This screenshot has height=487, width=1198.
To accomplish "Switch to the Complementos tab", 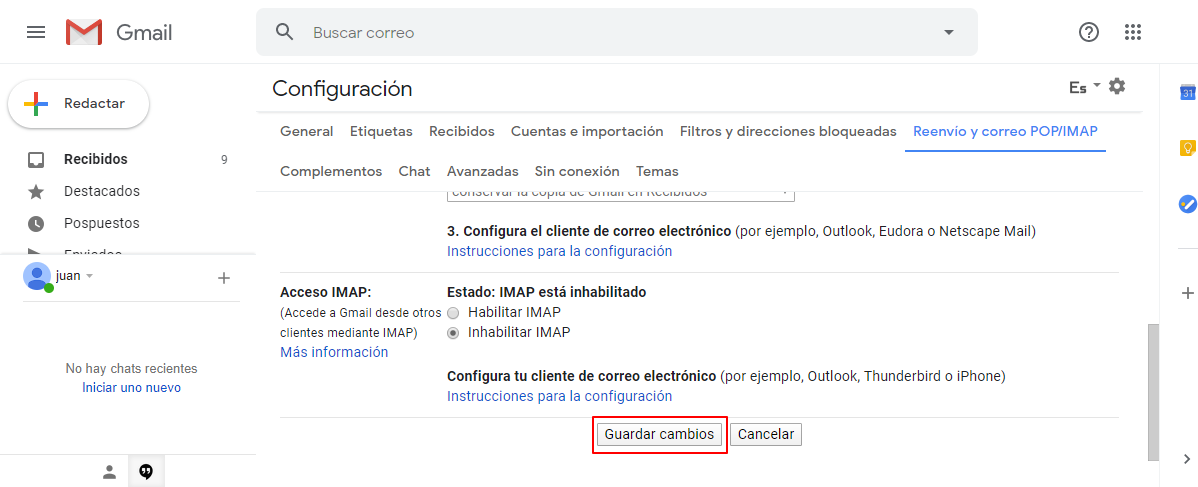I will (331, 171).
